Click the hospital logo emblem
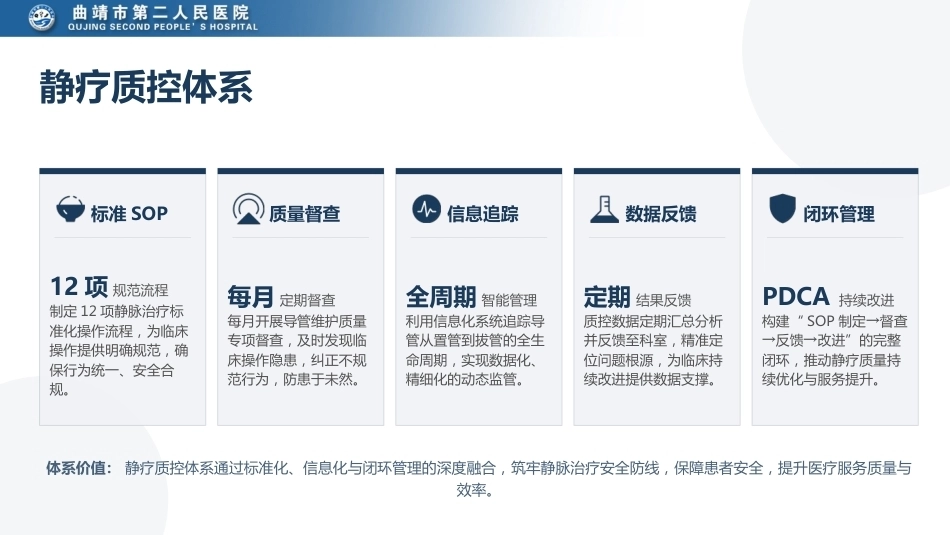Viewport: 950px width, 535px height. tap(41, 17)
